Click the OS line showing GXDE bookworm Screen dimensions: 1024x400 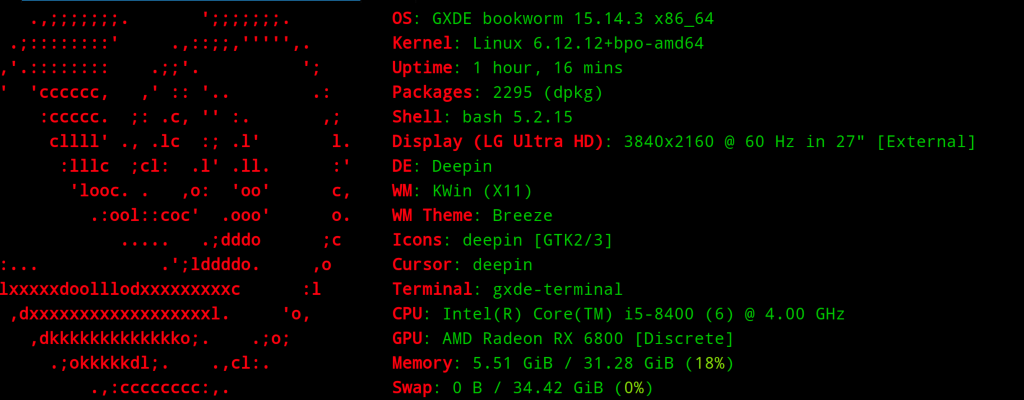click(553, 19)
